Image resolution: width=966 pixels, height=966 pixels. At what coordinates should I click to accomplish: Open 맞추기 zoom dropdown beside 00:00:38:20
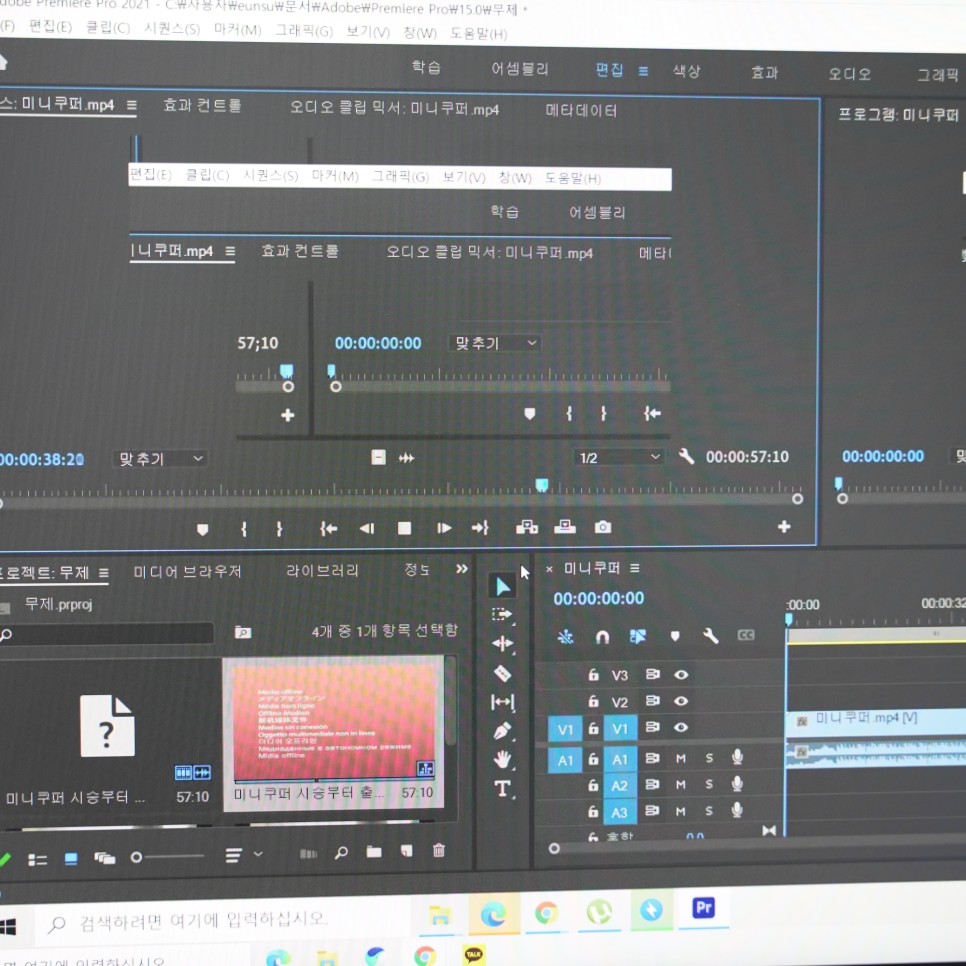[x=160, y=459]
